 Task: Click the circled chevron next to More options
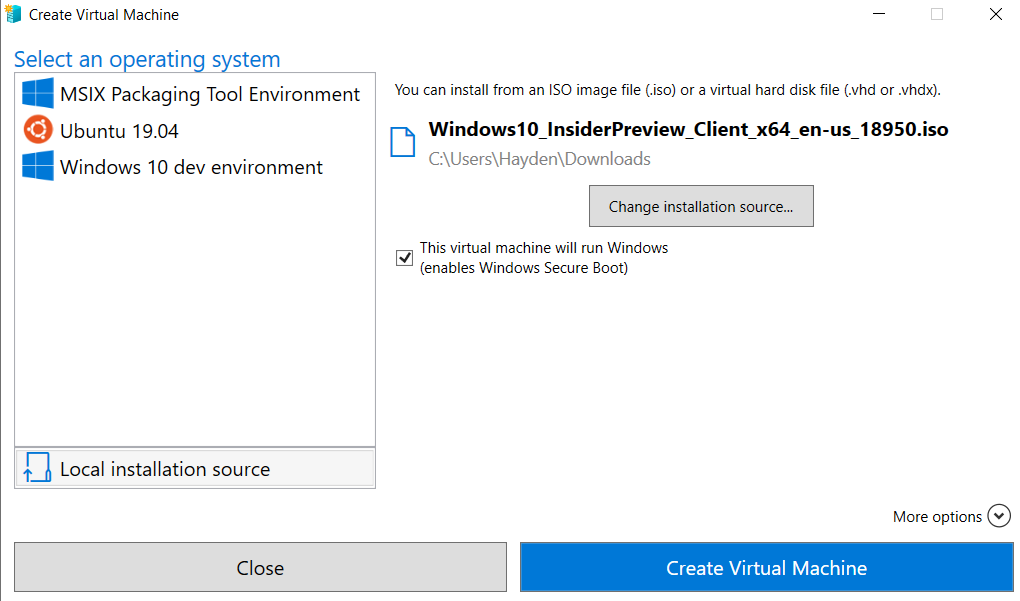998,516
